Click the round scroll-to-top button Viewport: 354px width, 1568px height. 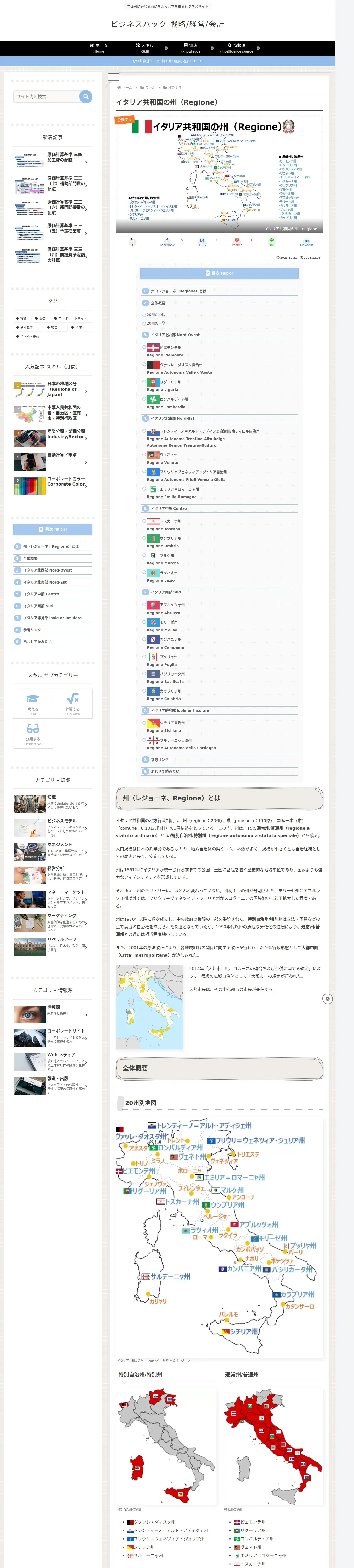327,999
